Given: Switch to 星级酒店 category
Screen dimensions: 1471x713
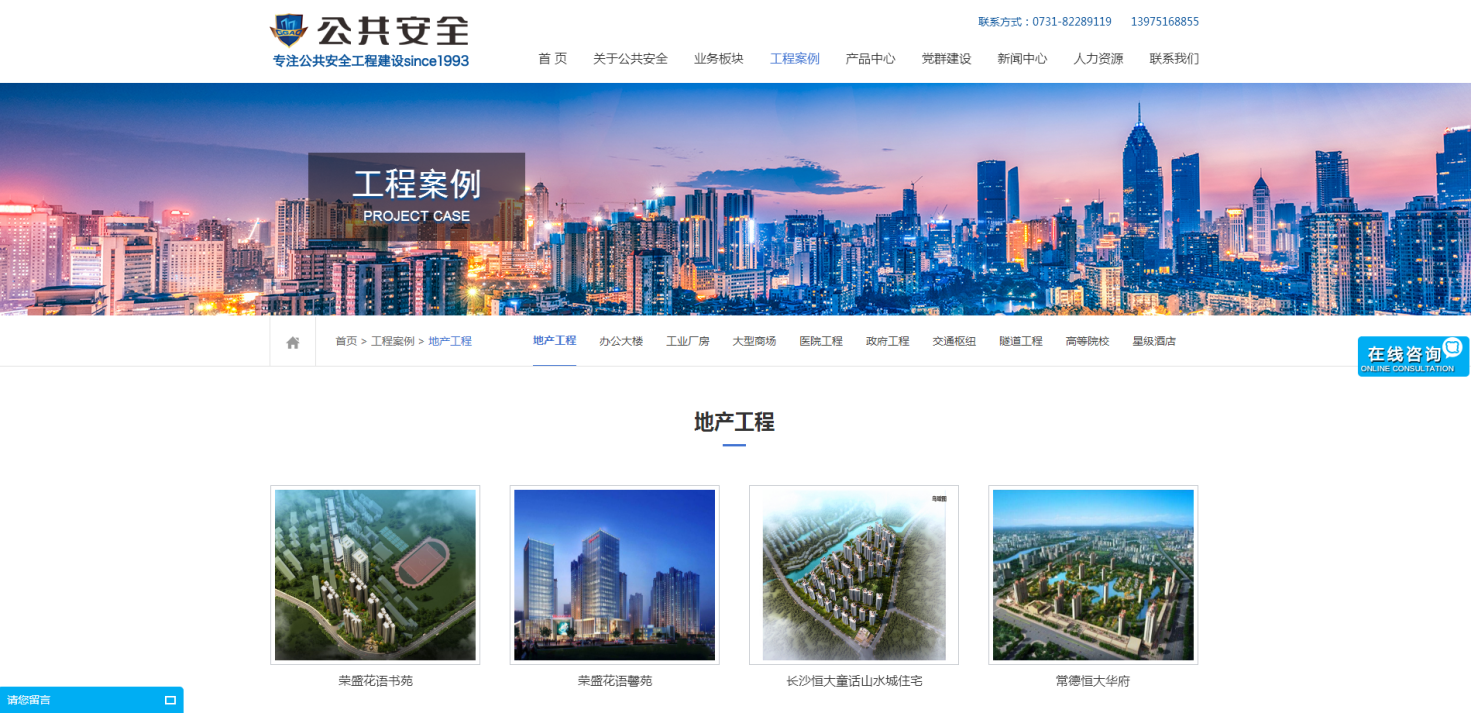Looking at the screenshot, I should coord(1153,341).
